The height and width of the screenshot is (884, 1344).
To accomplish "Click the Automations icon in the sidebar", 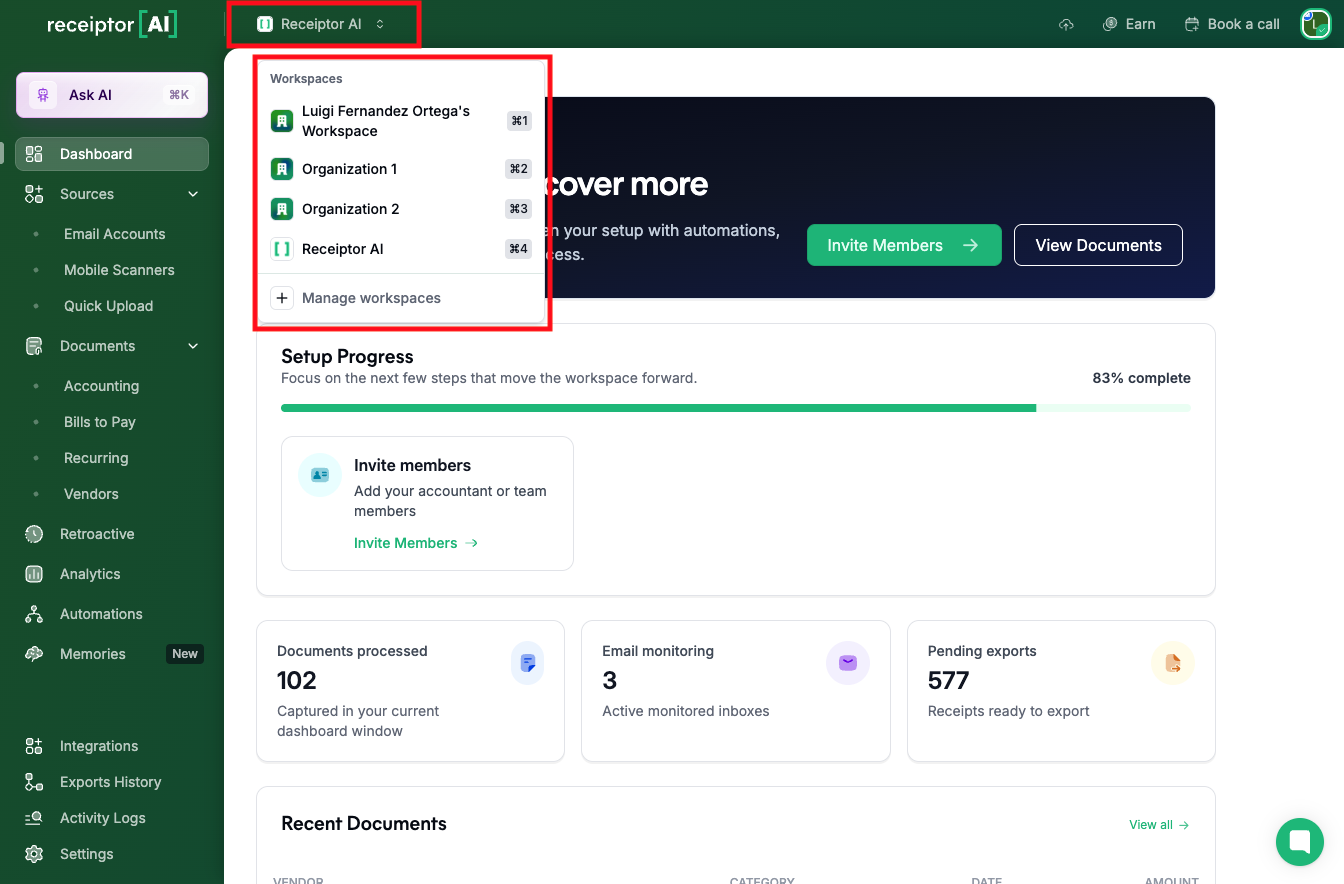I will coord(34,614).
